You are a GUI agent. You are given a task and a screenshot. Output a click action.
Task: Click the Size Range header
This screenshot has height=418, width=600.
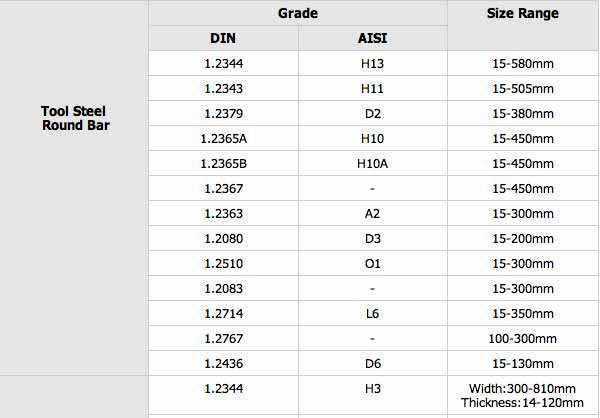pyautogui.click(x=523, y=13)
